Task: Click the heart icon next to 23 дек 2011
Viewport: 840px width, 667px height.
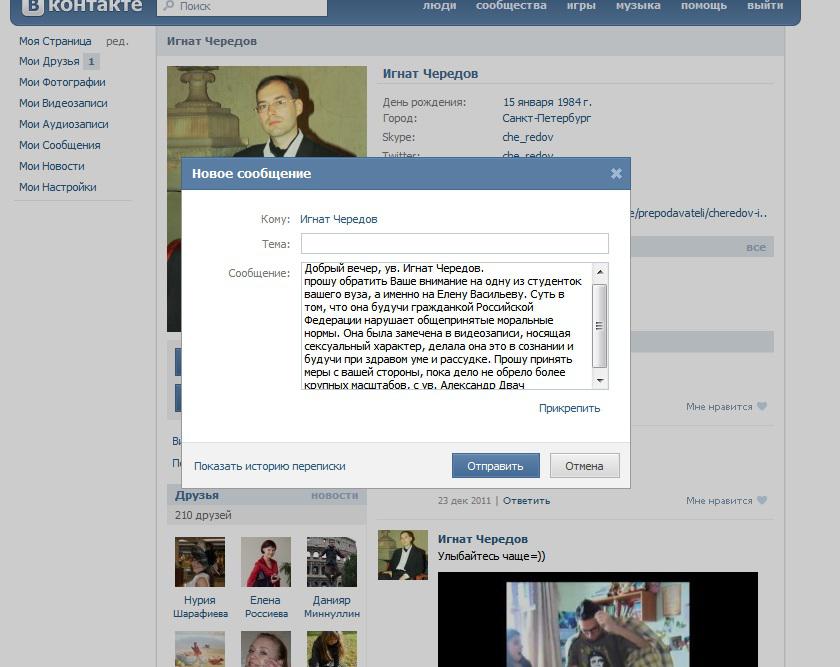Action: tap(762, 500)
